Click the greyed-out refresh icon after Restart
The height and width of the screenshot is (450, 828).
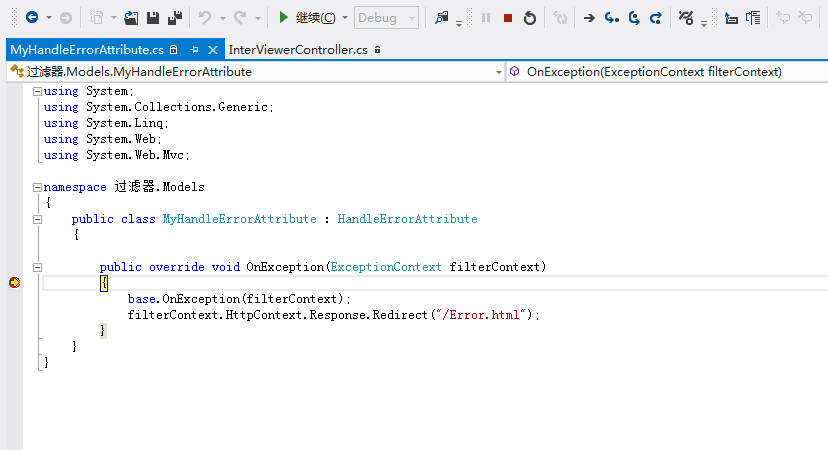560,18
